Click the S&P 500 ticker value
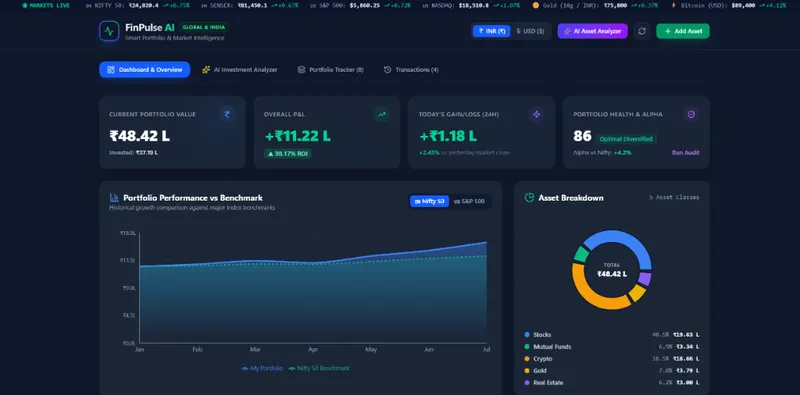800x395 pixels. (364, 5)
